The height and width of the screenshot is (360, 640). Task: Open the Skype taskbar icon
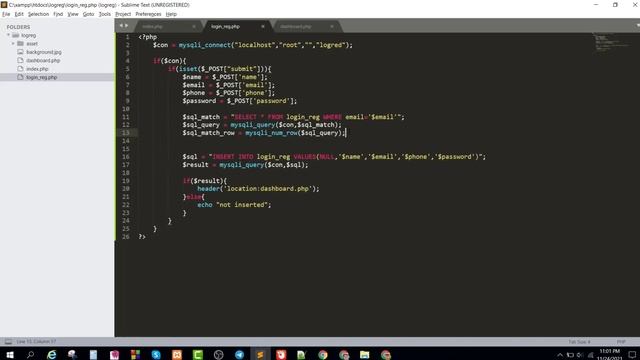click(x=156, y=355)
